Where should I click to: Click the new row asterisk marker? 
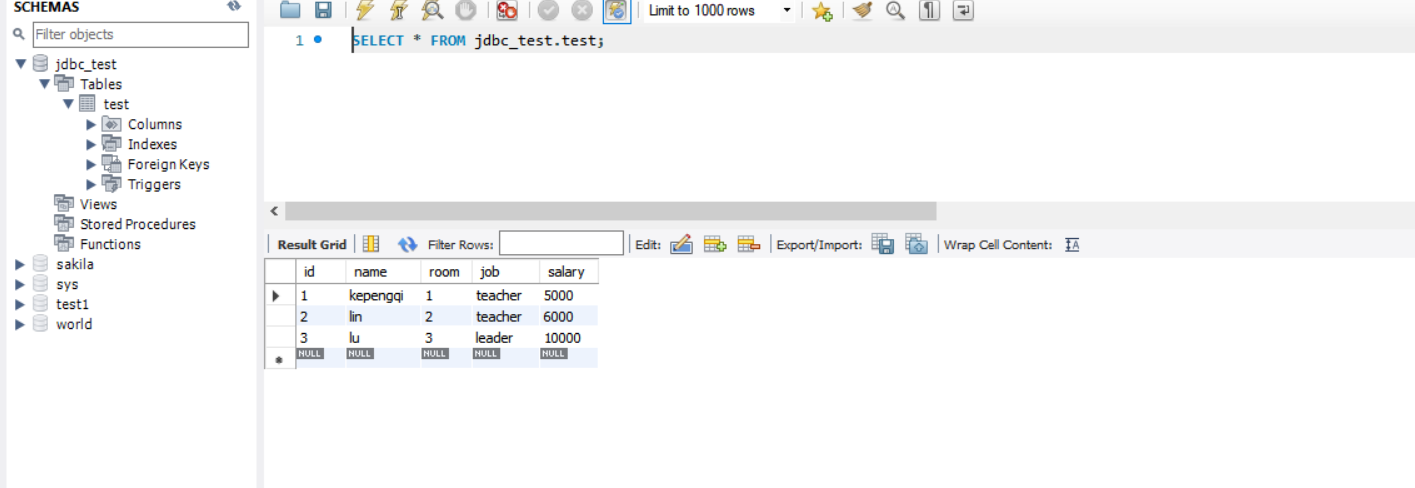tap(279, 361)
